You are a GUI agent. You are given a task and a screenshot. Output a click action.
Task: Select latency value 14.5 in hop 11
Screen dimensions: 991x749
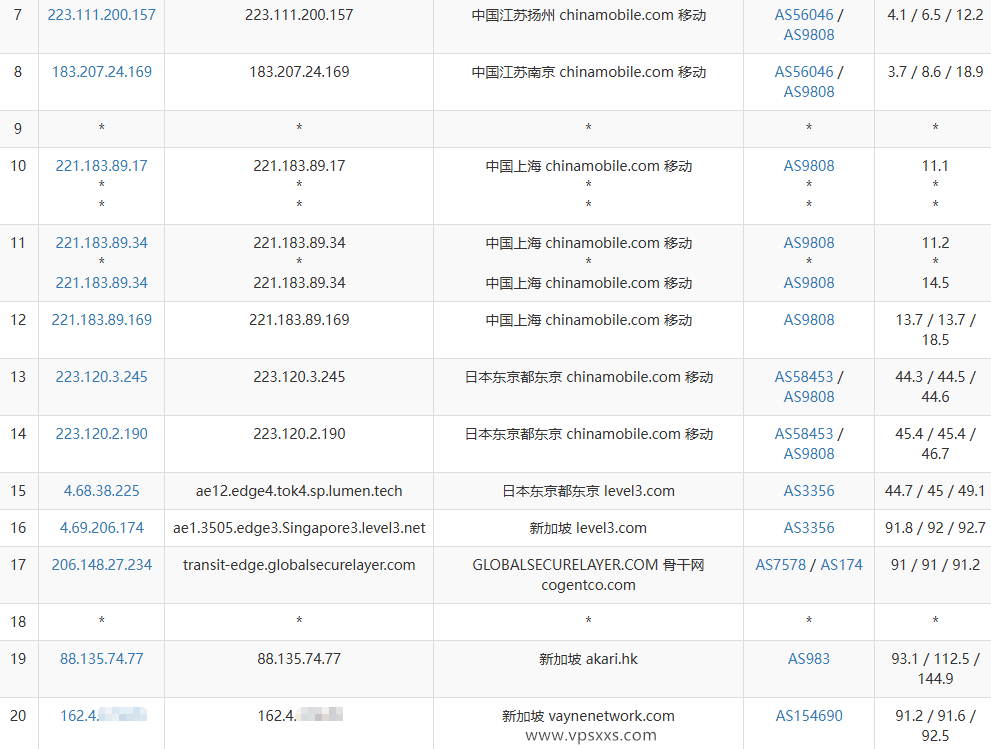point(935,283)
